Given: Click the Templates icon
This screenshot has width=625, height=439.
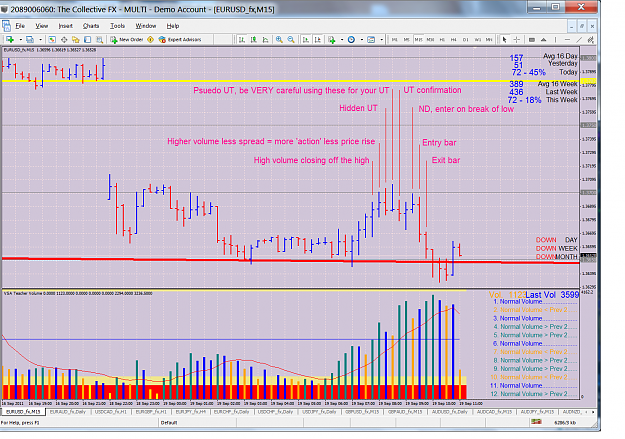Looking at the screenshot, I should click(x=371, y=39).
